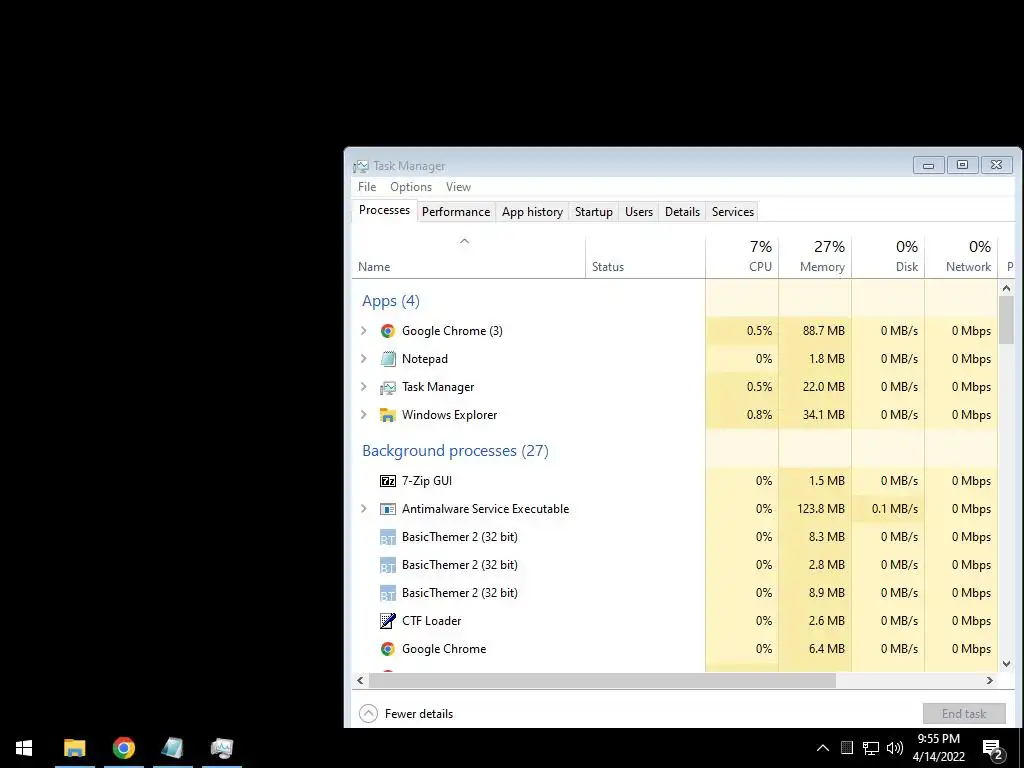The image size is (1024, 768).
Task: Open the View menu
Action: tap(458, 187)
